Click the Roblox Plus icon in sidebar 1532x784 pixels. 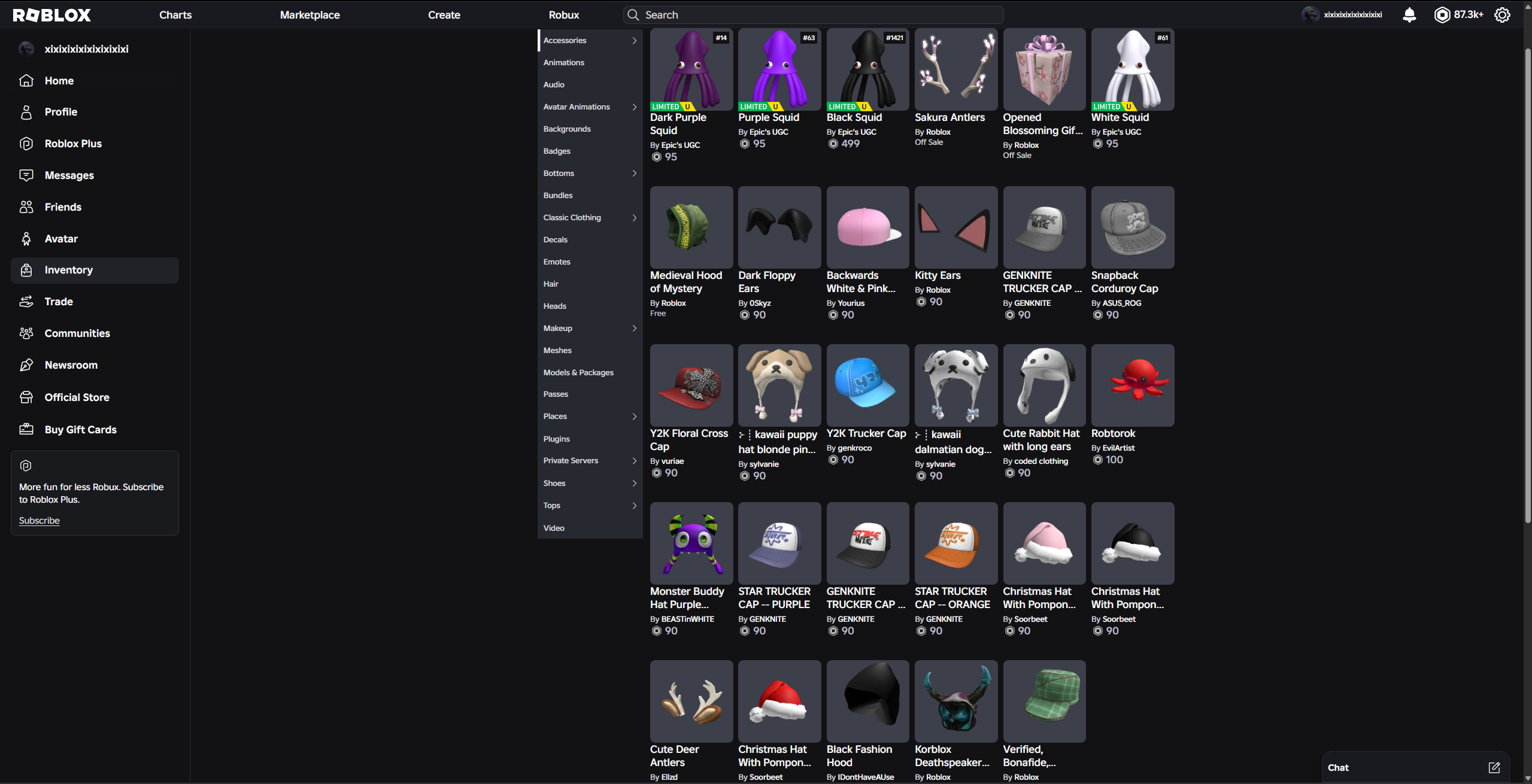(x=26, y=144)
